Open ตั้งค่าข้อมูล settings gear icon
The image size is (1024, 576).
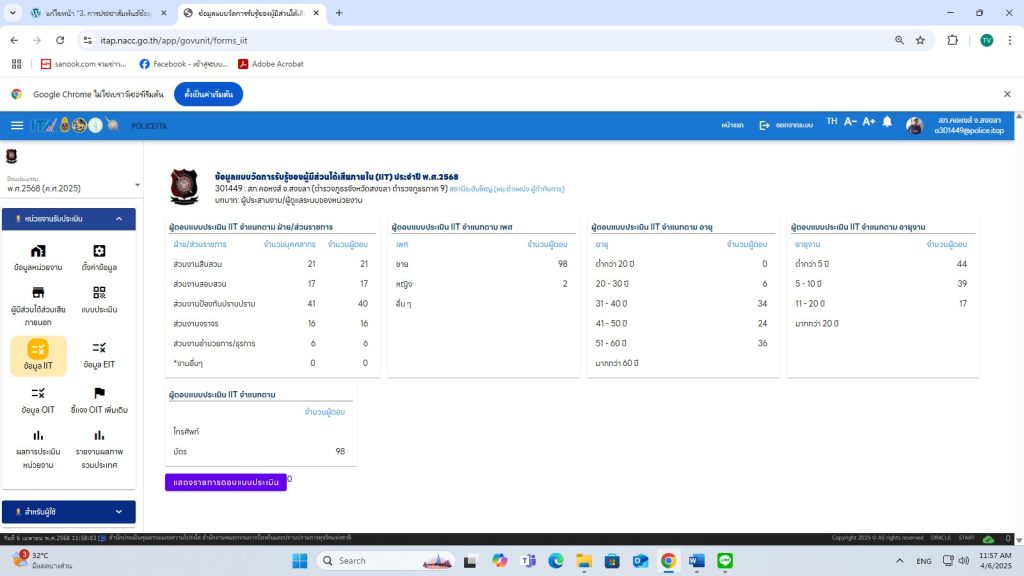pyautogui.click(x=99, y=251)
